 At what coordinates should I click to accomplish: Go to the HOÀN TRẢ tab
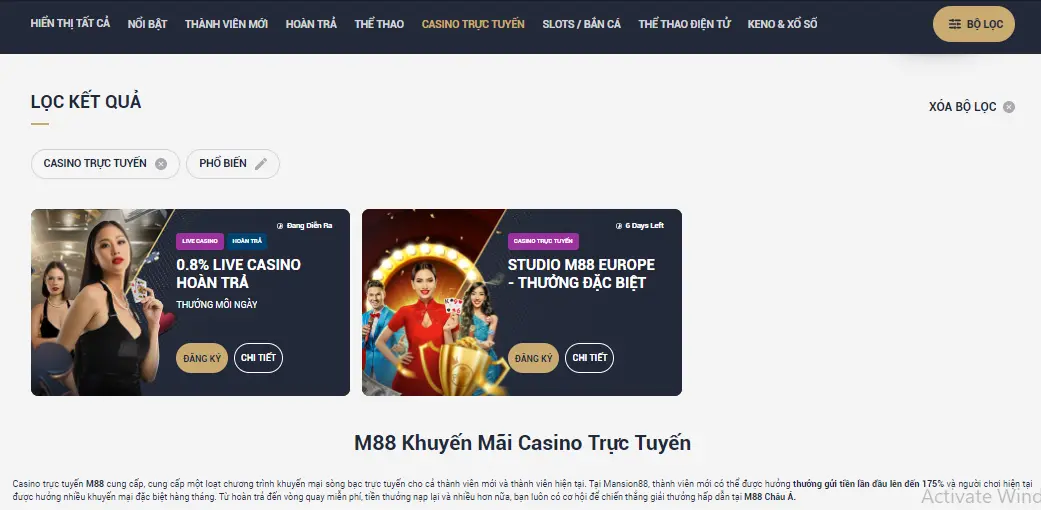[x=311, y=24]
